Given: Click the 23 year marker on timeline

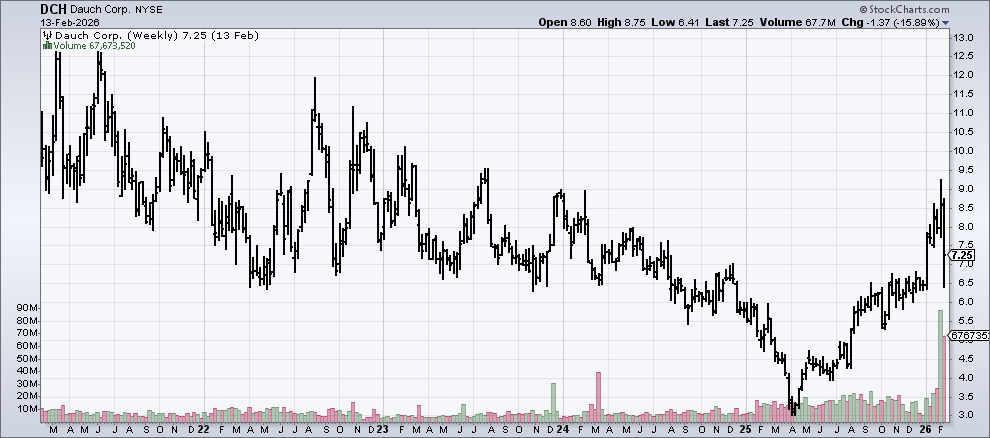Looking at the screenshot, I should click(x=383, y=429).
